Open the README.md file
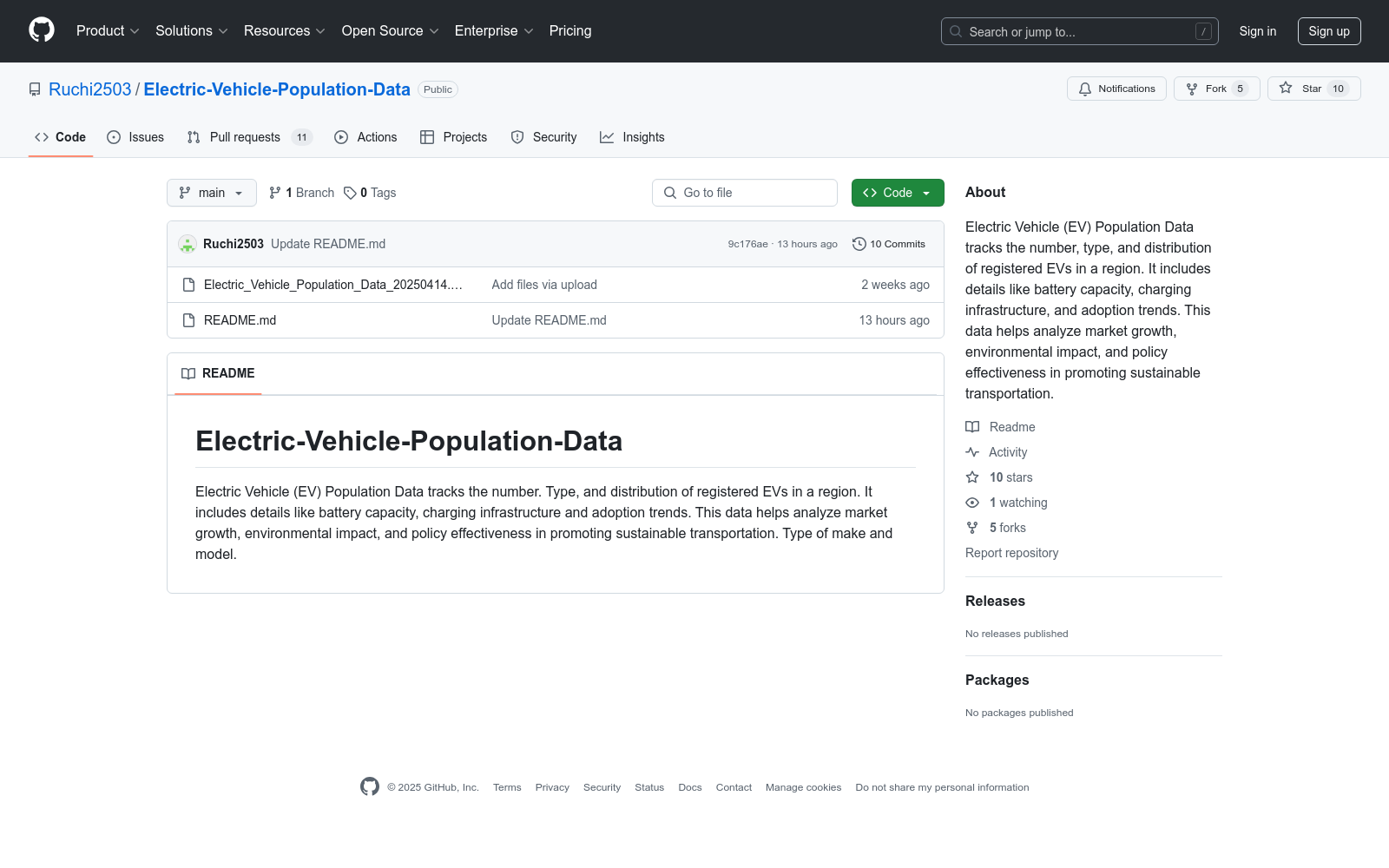 (240, 320)
